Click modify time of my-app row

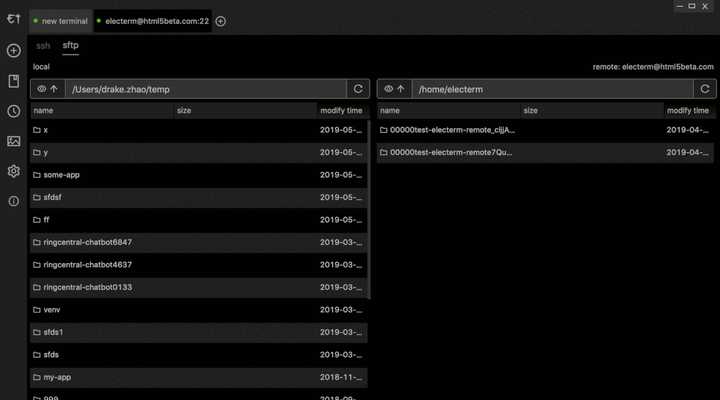(x=341, y=377)
